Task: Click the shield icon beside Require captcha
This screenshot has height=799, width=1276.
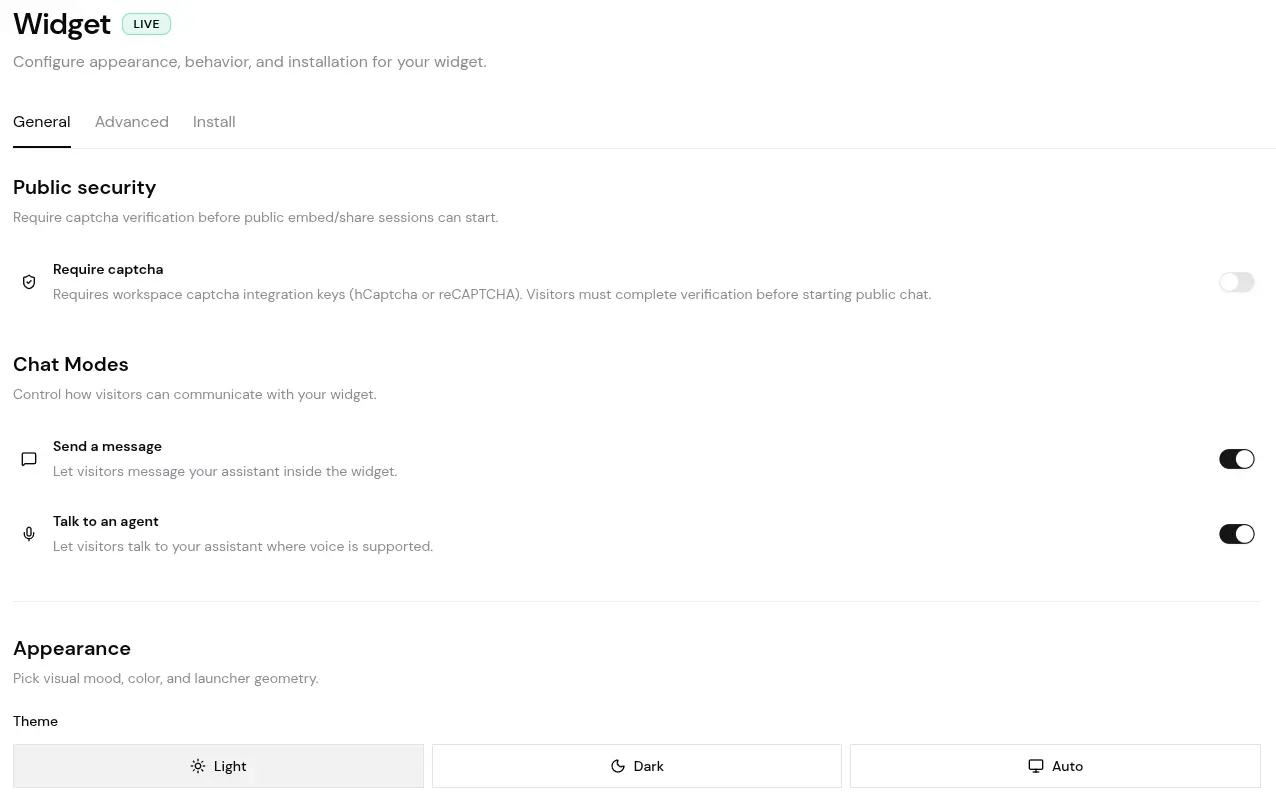Action: click(29, 282)
